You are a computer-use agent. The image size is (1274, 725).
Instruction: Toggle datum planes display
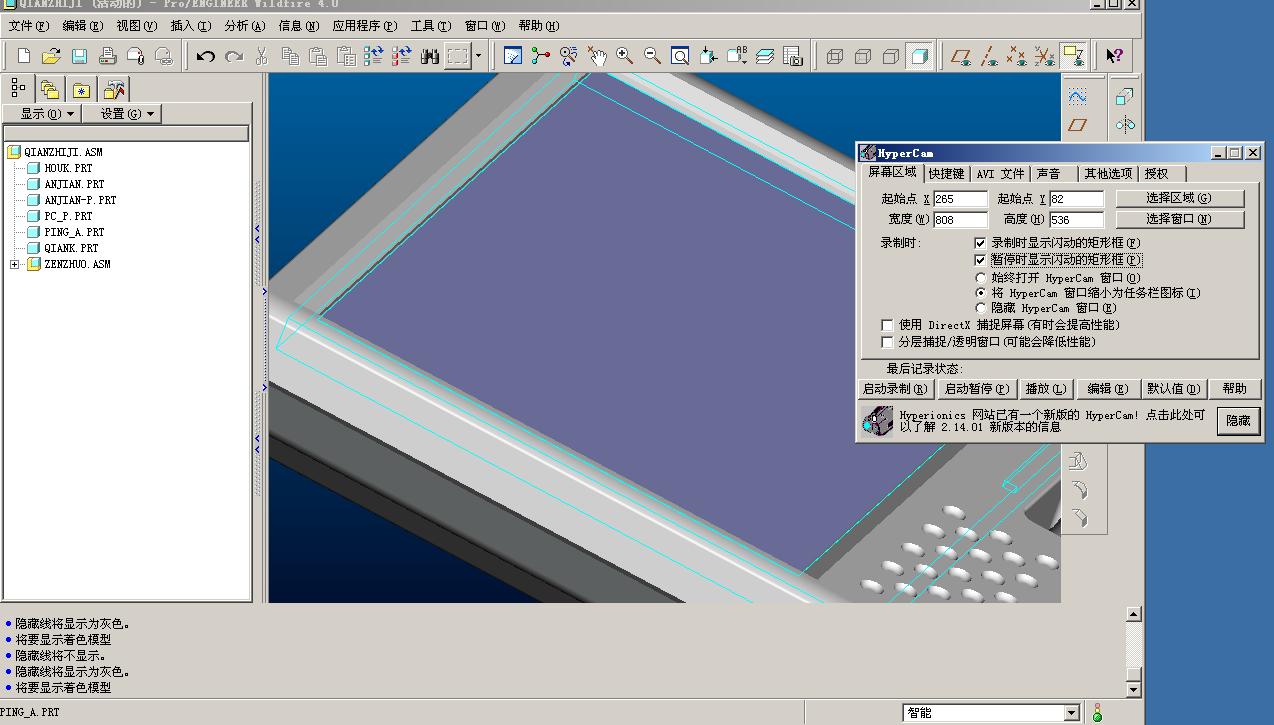(x=961, y=56)
